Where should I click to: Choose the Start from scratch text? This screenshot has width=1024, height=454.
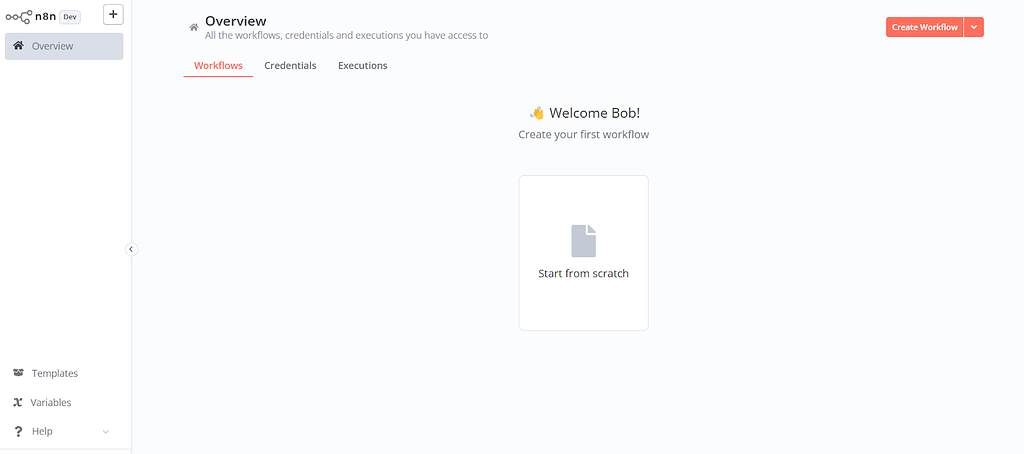583,273
